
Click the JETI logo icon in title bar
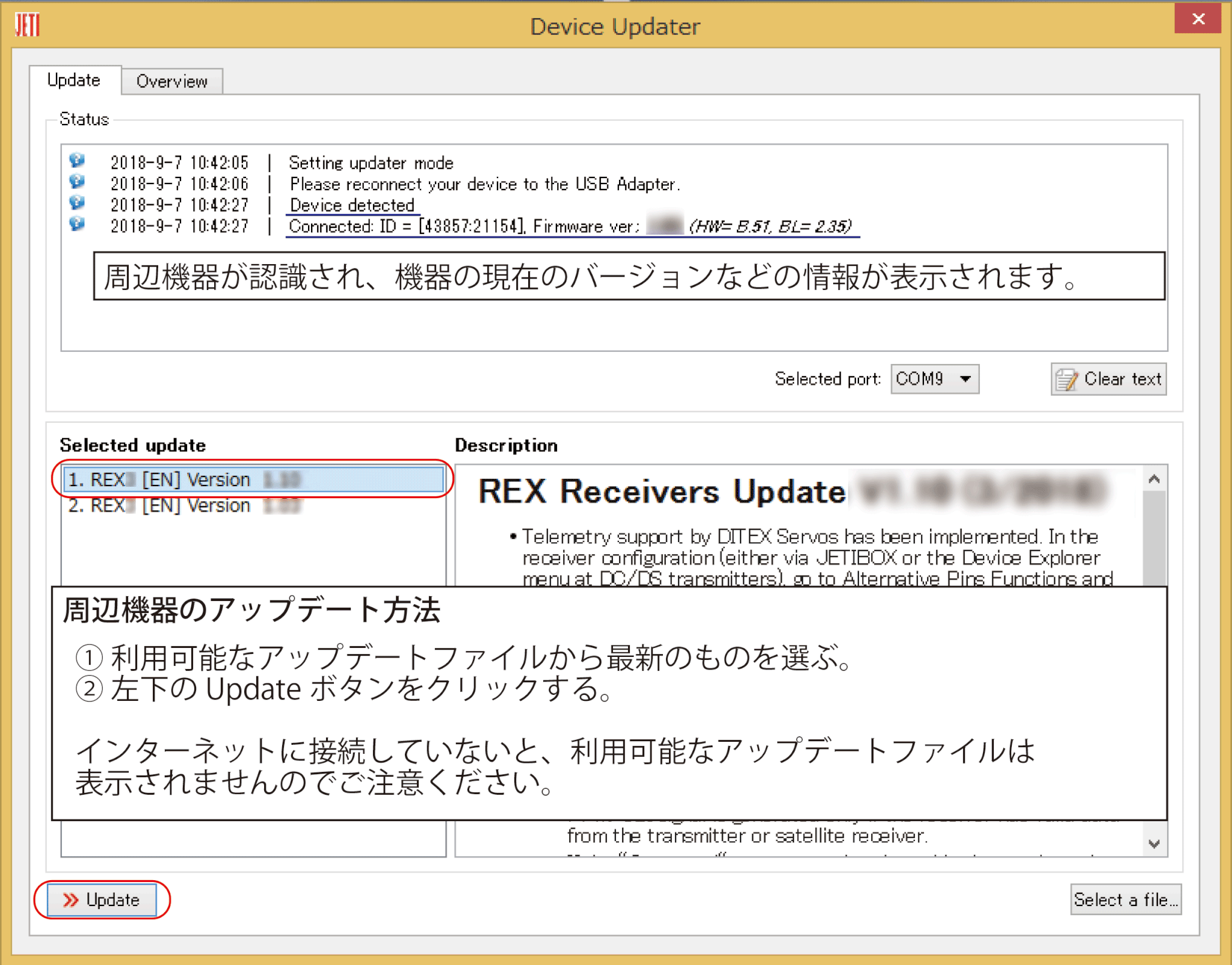[x=28, y=25]
